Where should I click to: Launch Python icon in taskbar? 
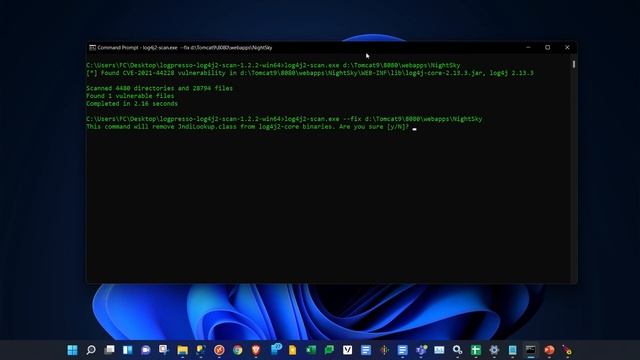coord(201,350)
